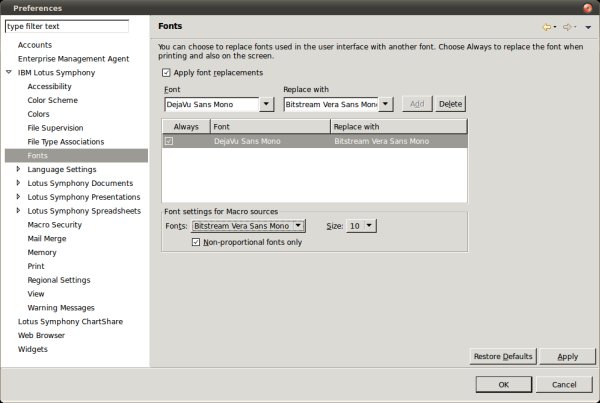
Task: Click the Restore Defaults button
Action: [x=504, y=356]
